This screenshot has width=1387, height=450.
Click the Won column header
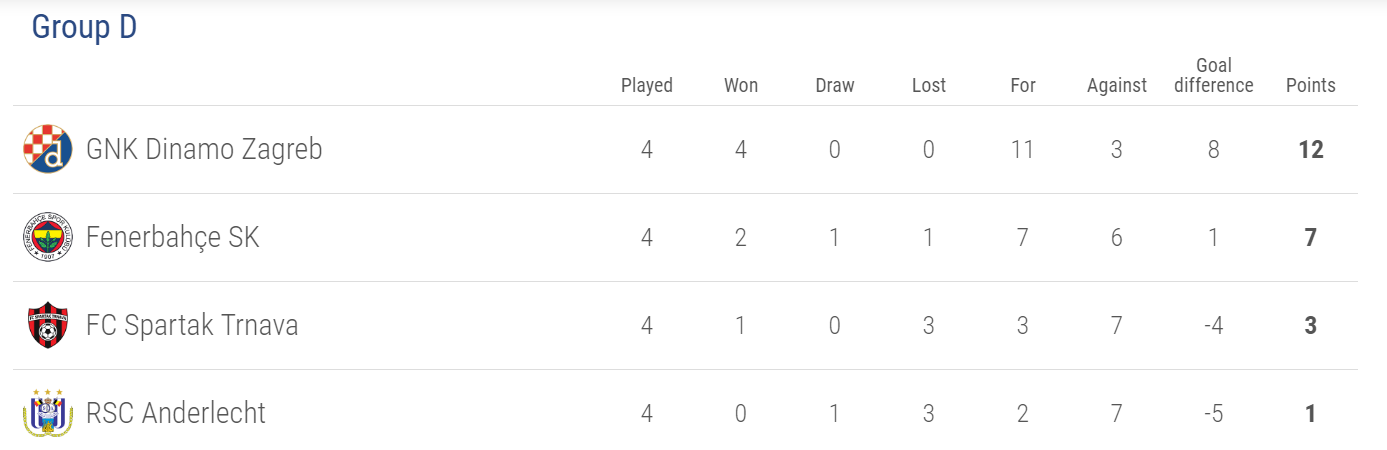click(741, 85)
